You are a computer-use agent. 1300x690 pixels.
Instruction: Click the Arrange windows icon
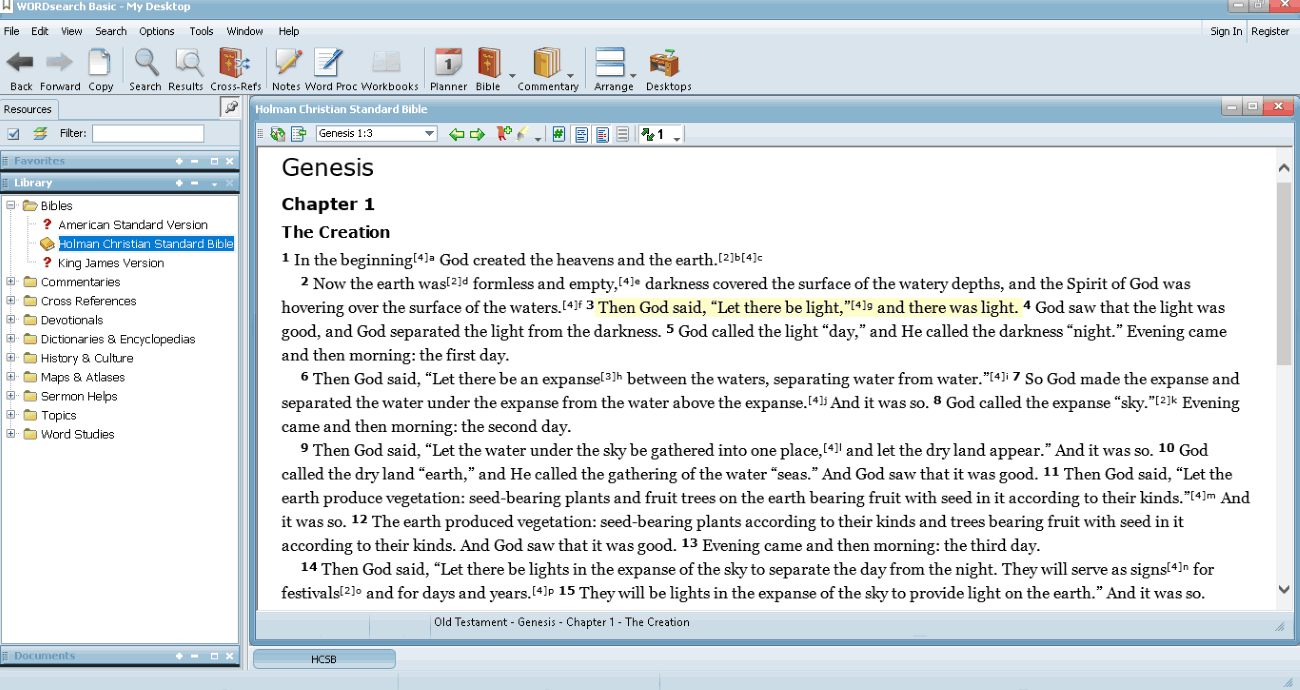click(610, 63)
